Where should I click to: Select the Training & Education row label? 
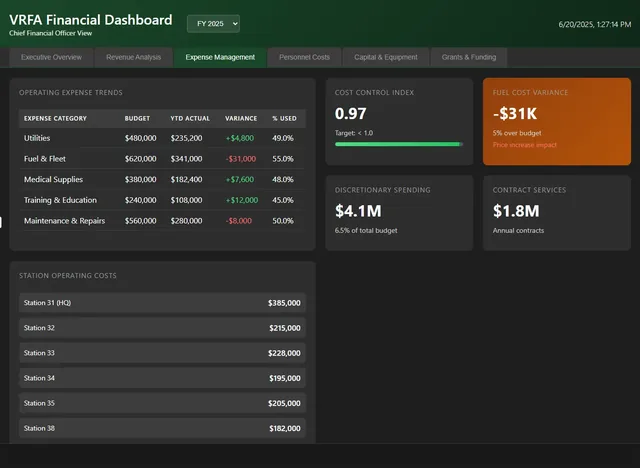coord(60,200)
